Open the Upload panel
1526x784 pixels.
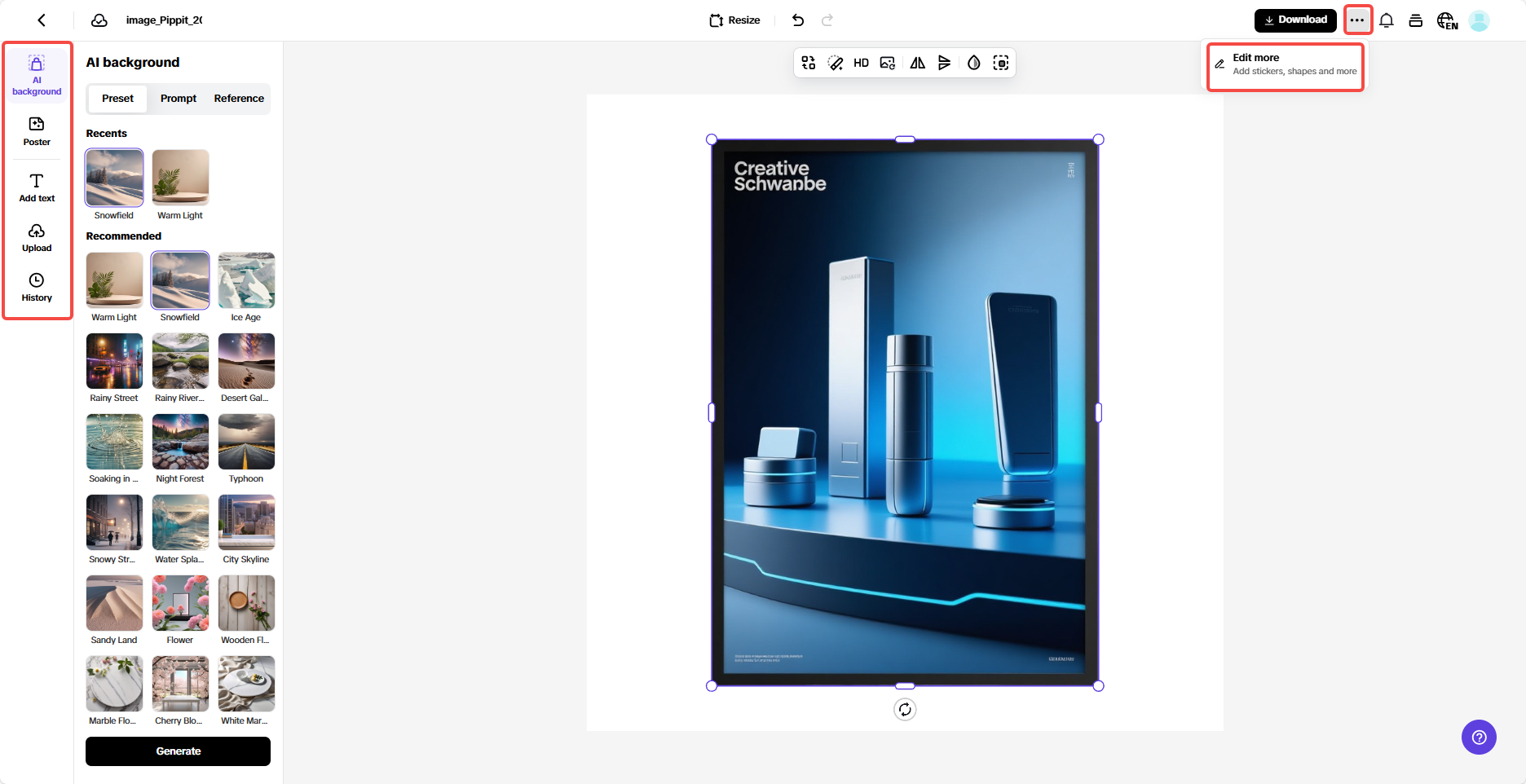click(37, 238)
